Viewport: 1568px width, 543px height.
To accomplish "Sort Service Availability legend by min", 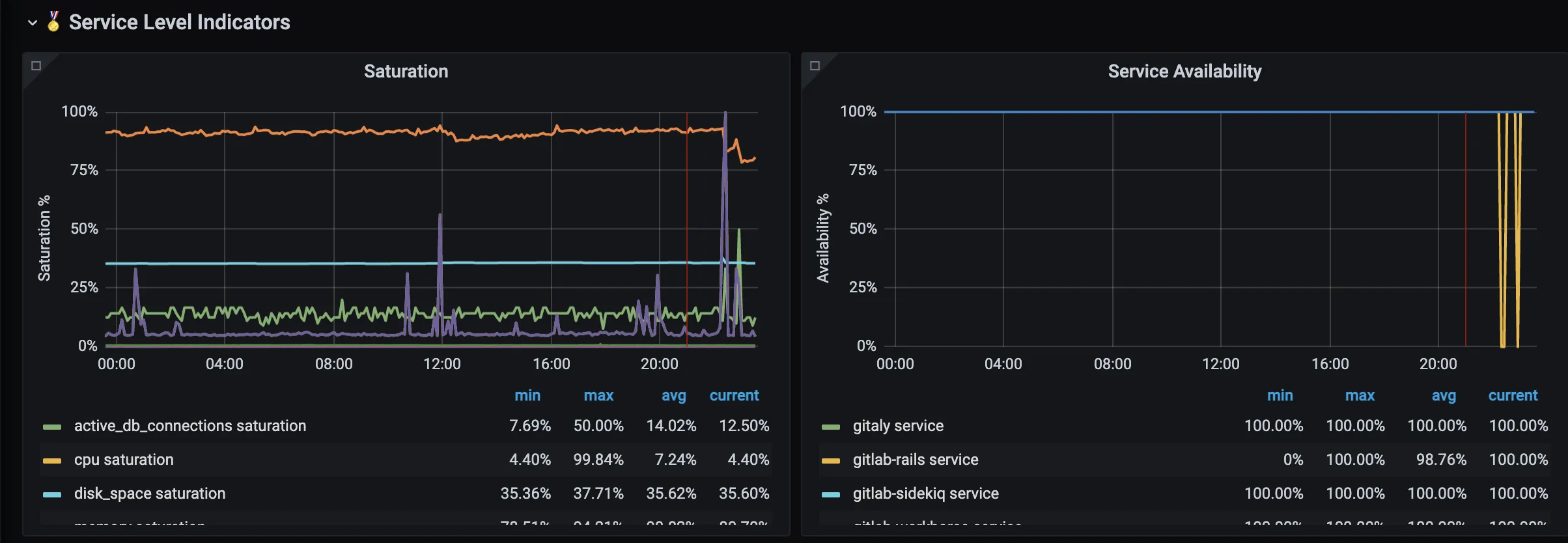I will coord(1280,395).
